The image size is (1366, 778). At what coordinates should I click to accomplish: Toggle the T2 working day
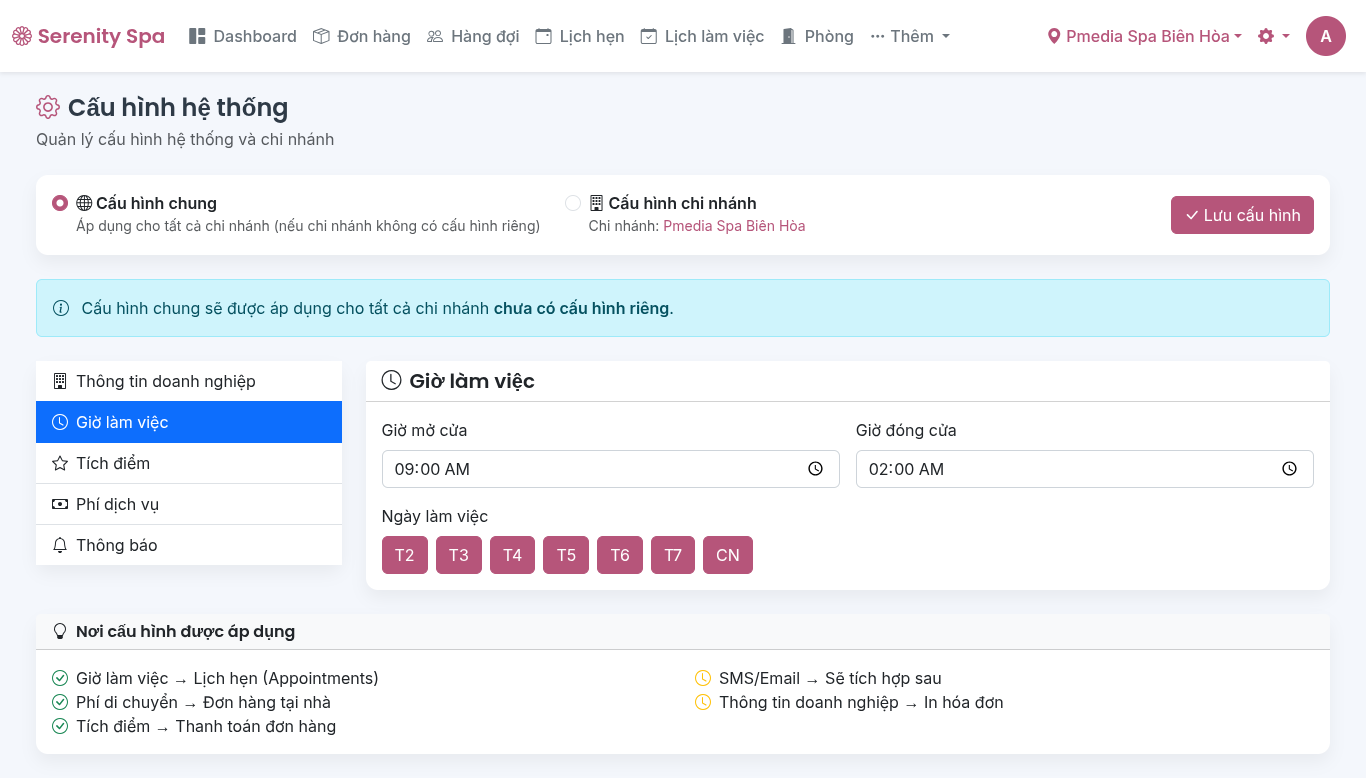point(405,555)
